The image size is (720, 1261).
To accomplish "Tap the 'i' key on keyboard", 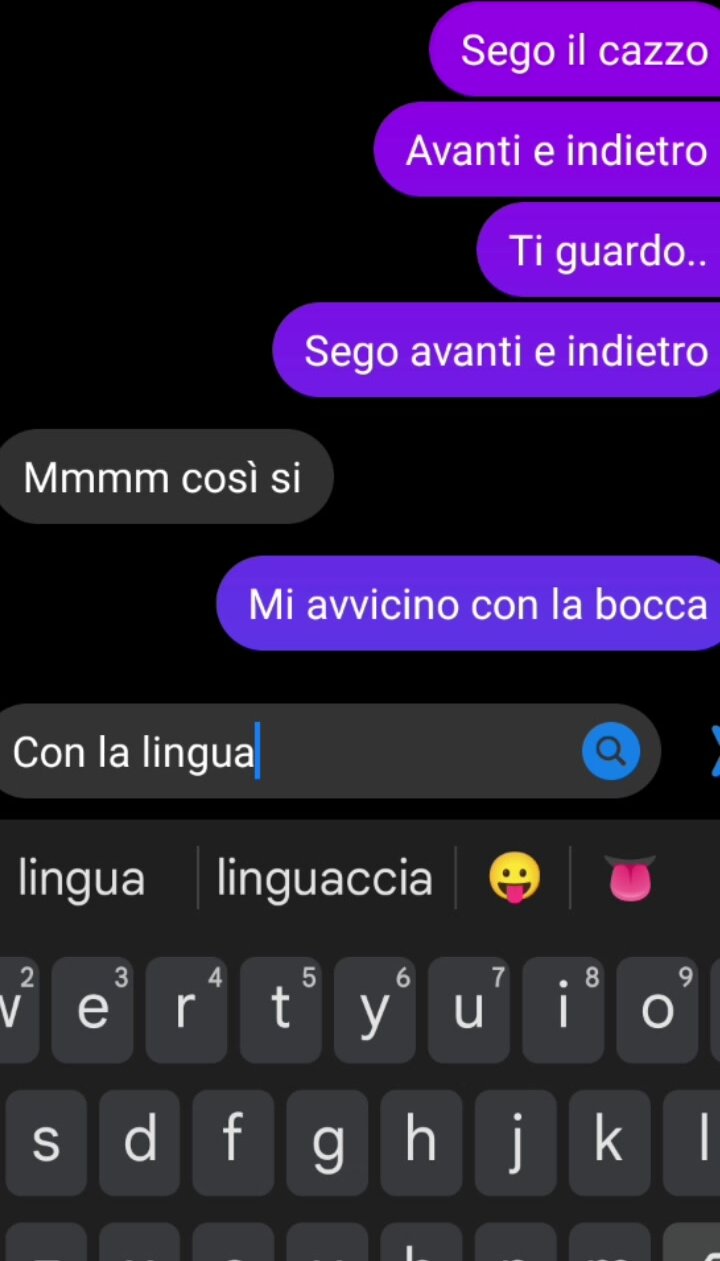I will [563, 1010].
